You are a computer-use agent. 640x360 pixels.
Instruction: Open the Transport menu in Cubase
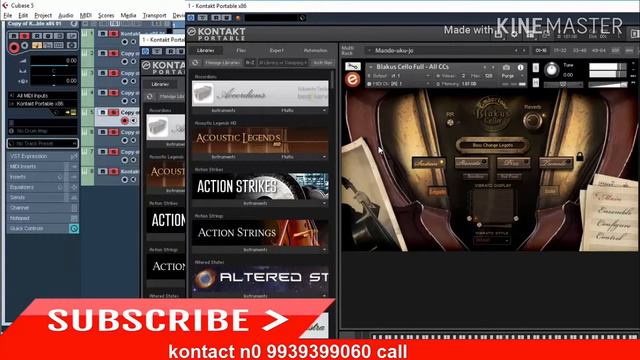[x=154, y=16]
